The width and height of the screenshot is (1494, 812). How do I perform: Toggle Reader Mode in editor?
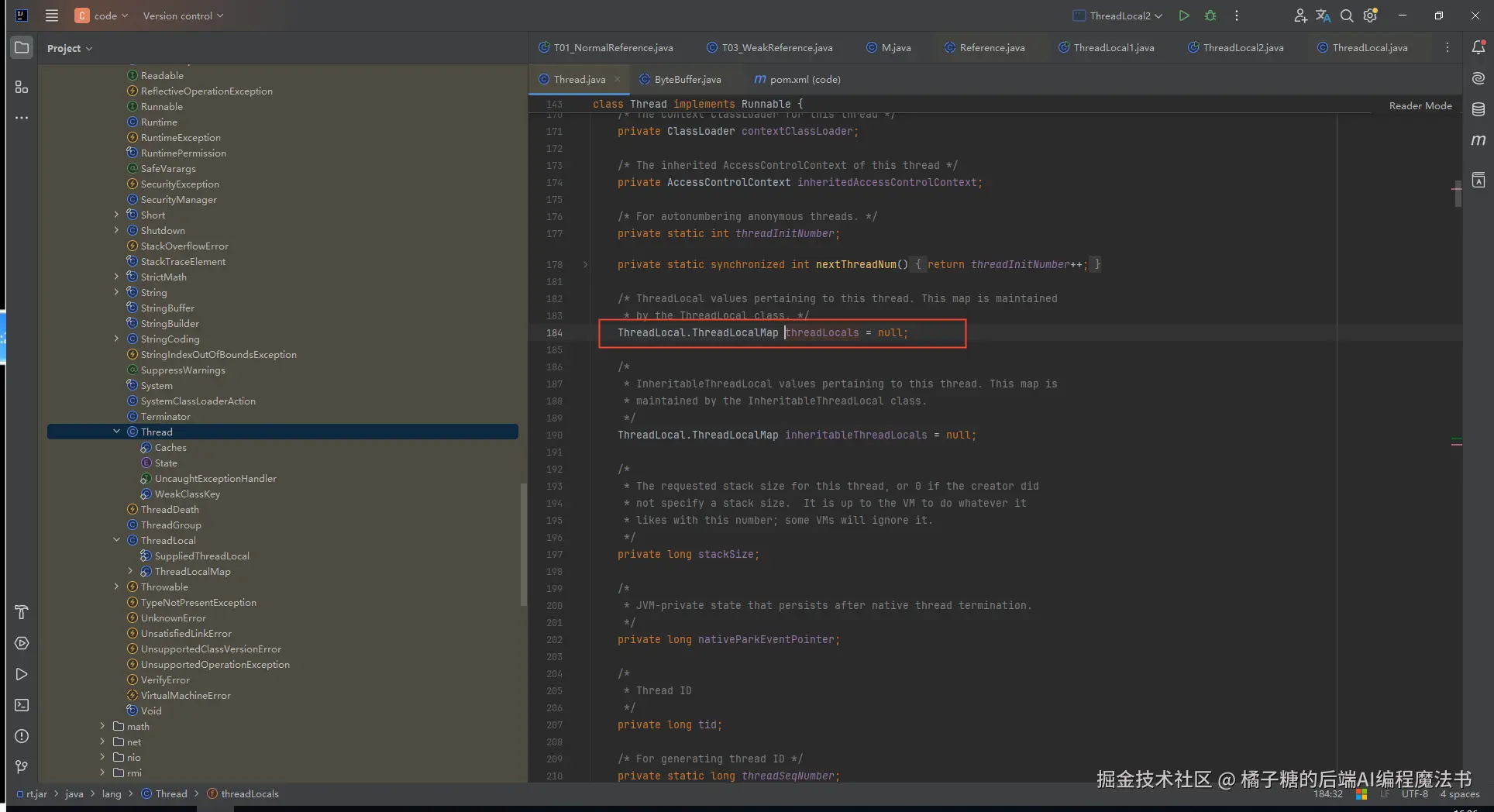point(1420,105)
